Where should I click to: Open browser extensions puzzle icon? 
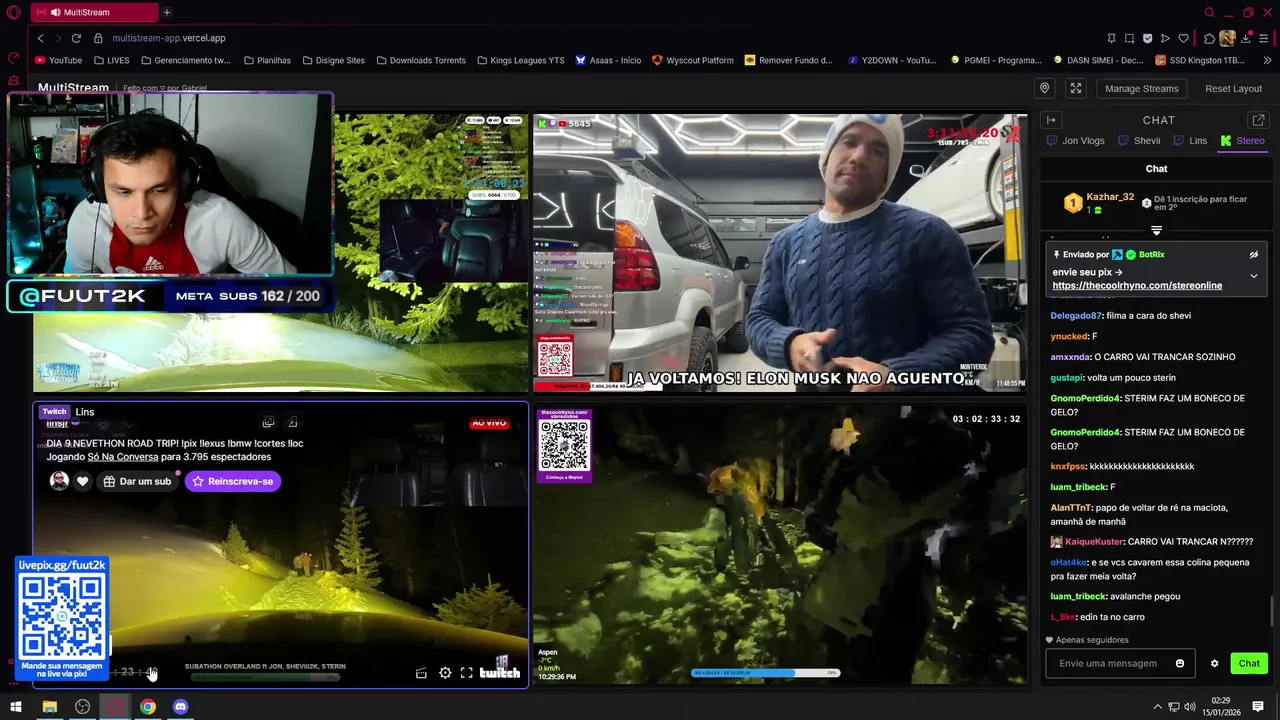(x=1209, y=38)
